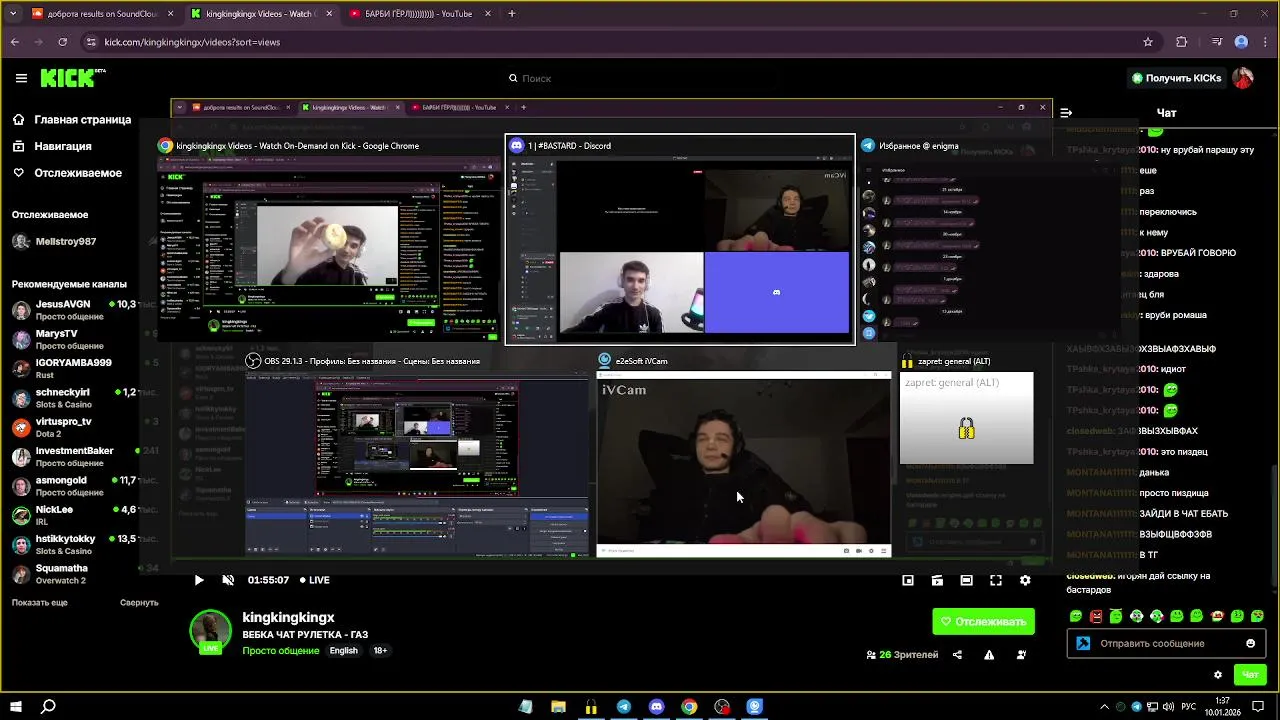Open the emoji picker in message box
Viewport: 1280px width, 720px height.
[1250, 643]
